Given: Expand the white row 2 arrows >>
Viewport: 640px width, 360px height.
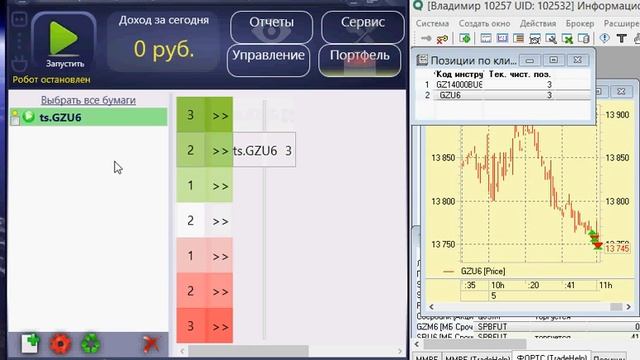Looking at the screenshot, I should (x=219, y=221).
